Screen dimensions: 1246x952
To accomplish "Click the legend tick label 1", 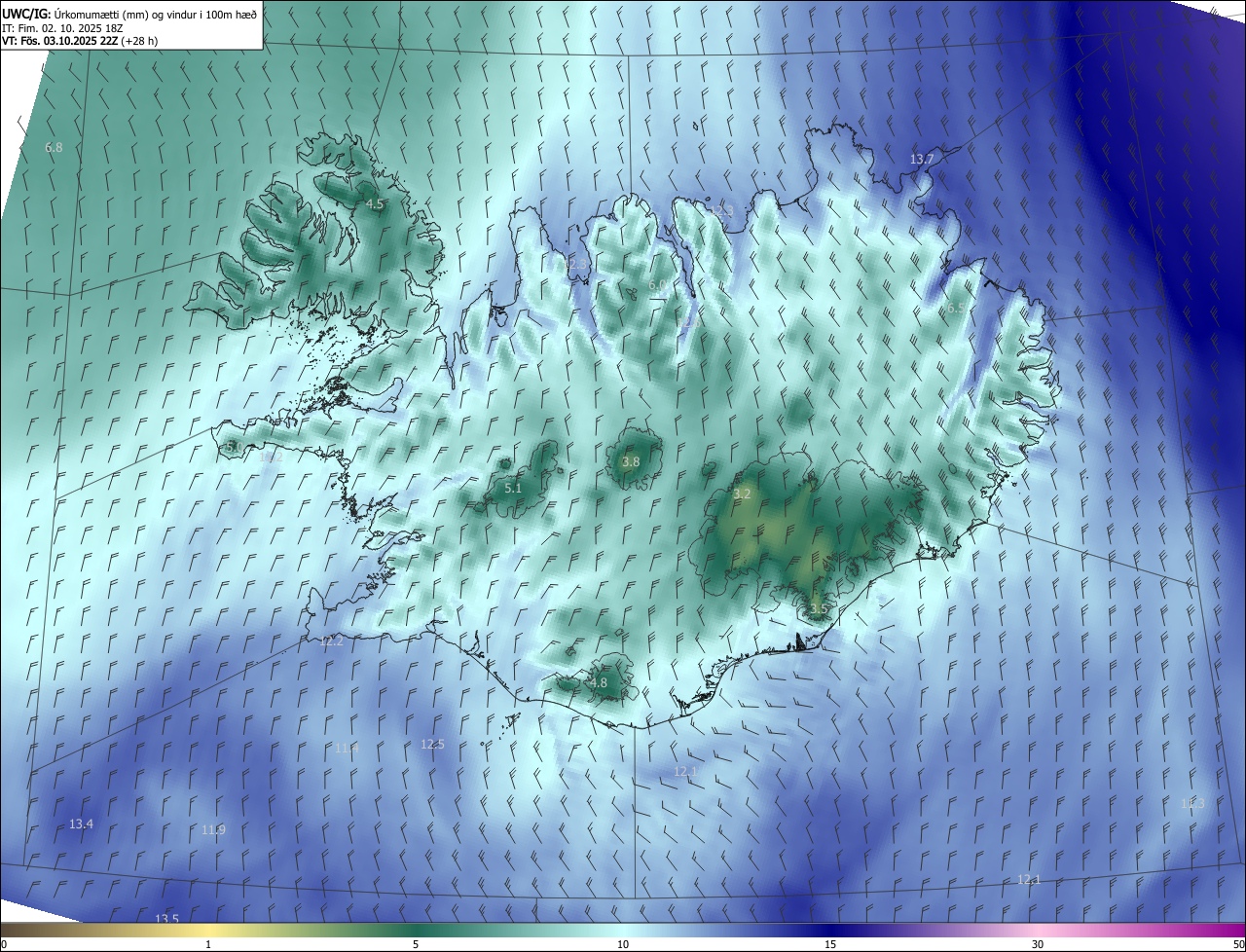I will pyautogui.click(x=208, y=944).
